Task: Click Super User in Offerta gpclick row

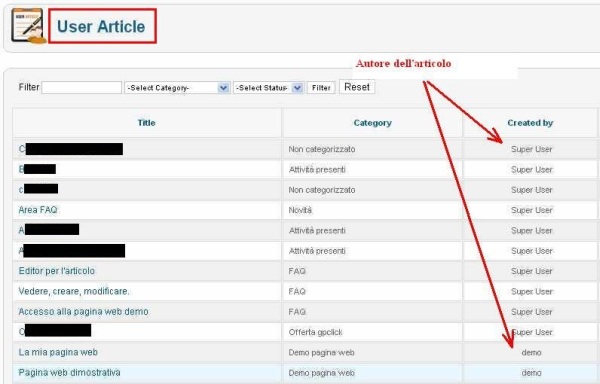Action: [532, 332]
